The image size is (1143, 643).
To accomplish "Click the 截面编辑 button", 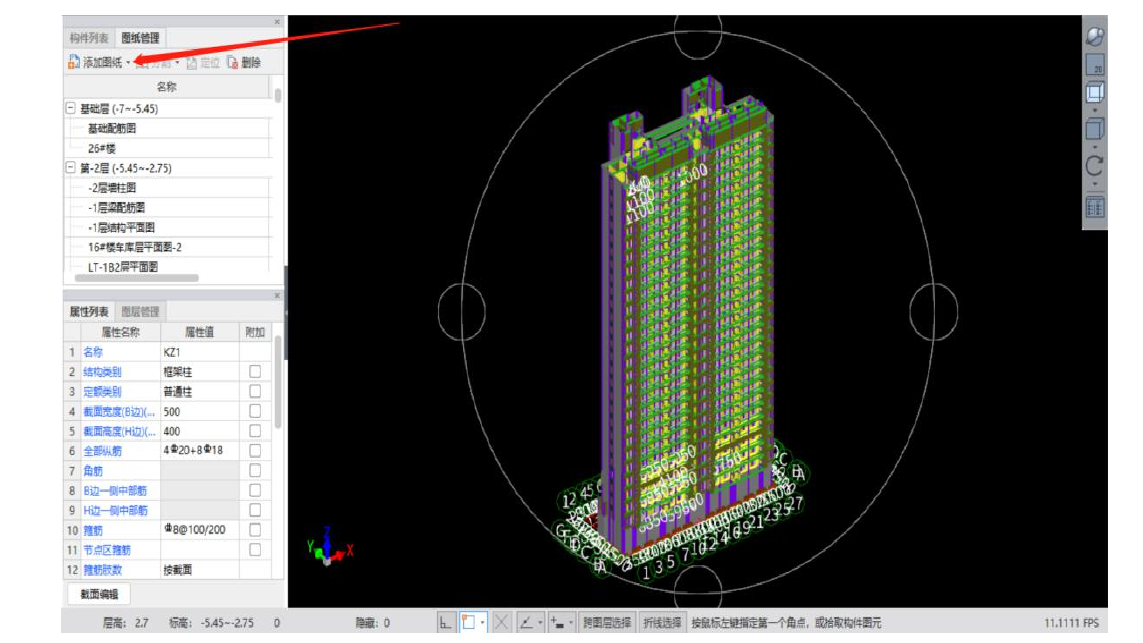I will pos(99,594).
